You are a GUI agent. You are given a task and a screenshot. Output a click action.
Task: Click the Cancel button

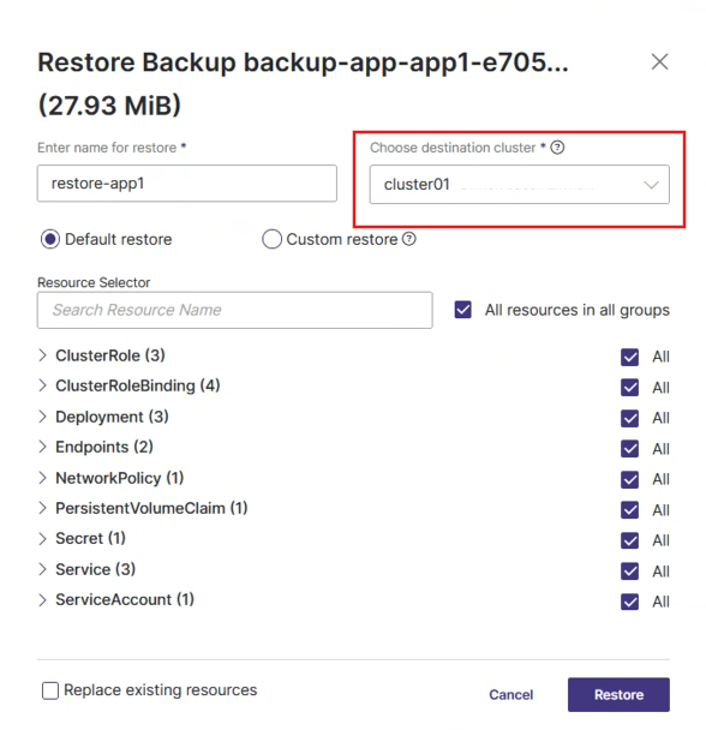tap(511, 695)
